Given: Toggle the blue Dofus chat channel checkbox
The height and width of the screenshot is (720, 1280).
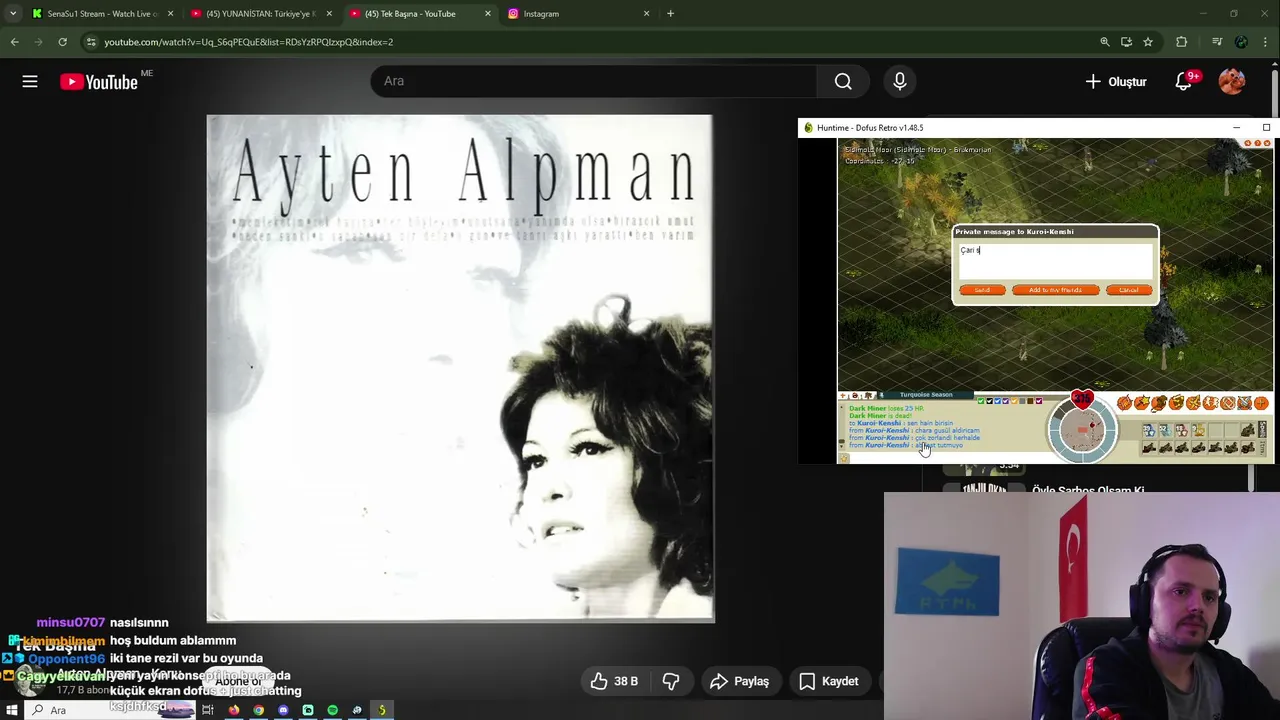Looking at the screenshot, I should [997, 401].
